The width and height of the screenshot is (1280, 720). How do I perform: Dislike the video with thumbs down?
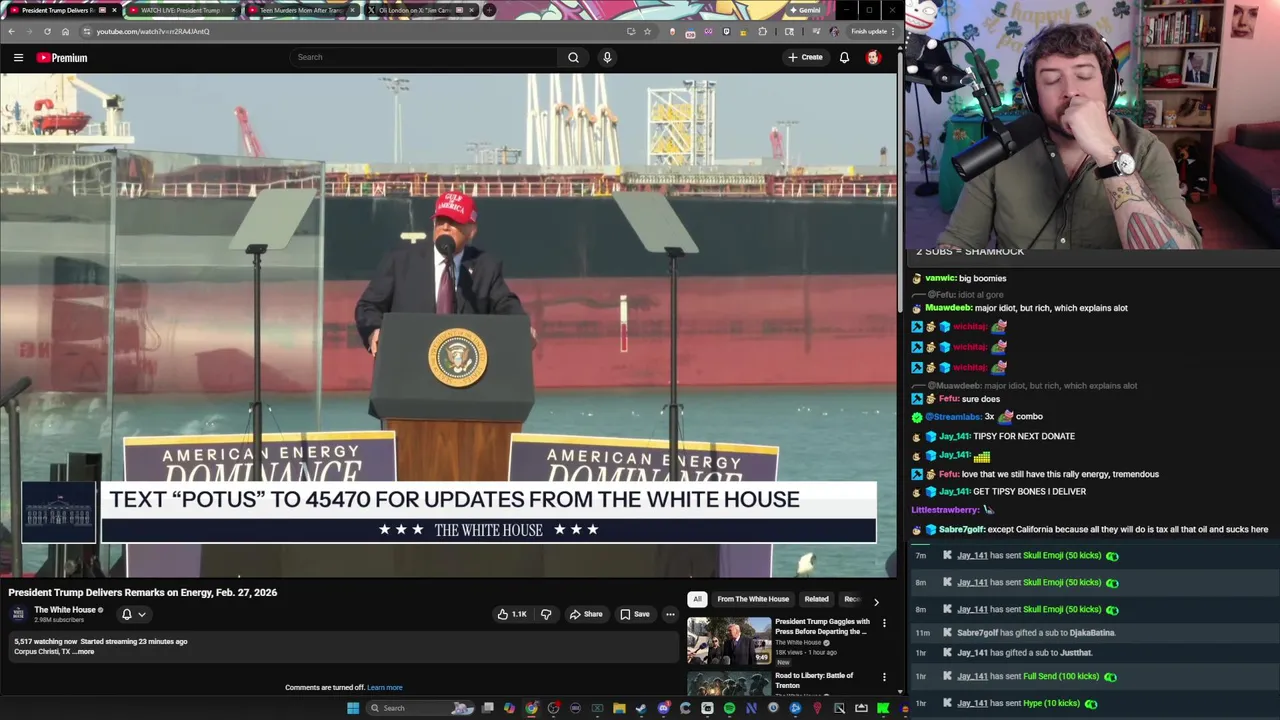(x=546, y=614)
